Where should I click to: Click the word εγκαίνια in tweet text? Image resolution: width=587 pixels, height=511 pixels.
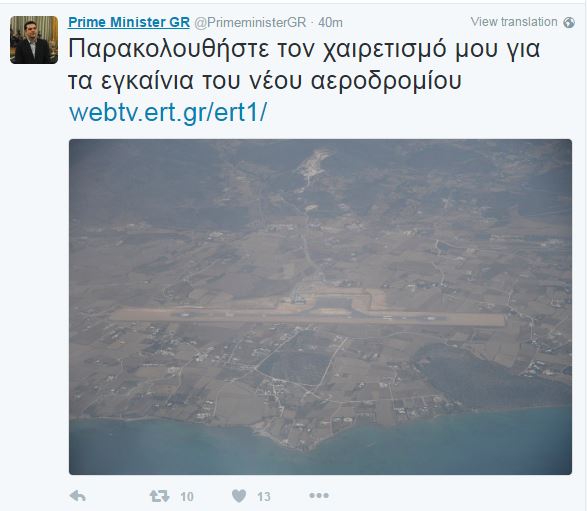pos(147,82)
